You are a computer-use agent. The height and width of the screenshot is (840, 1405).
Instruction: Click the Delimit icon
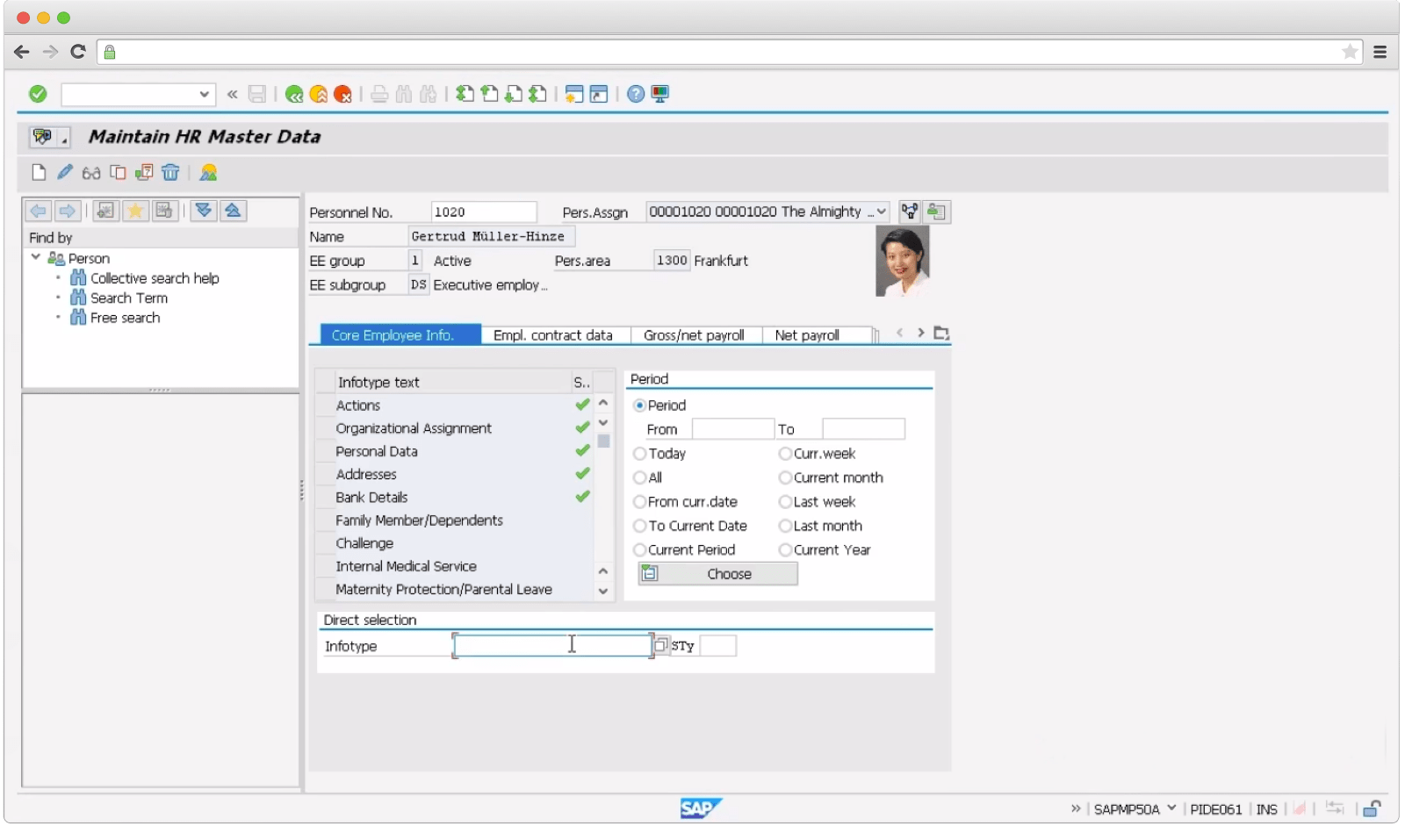point(144,172)
